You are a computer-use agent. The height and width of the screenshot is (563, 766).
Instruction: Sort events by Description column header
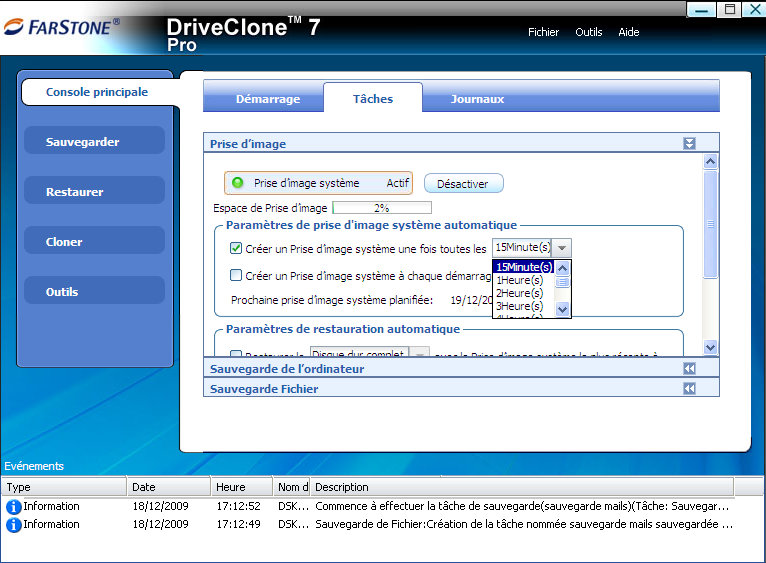point(522,487)
